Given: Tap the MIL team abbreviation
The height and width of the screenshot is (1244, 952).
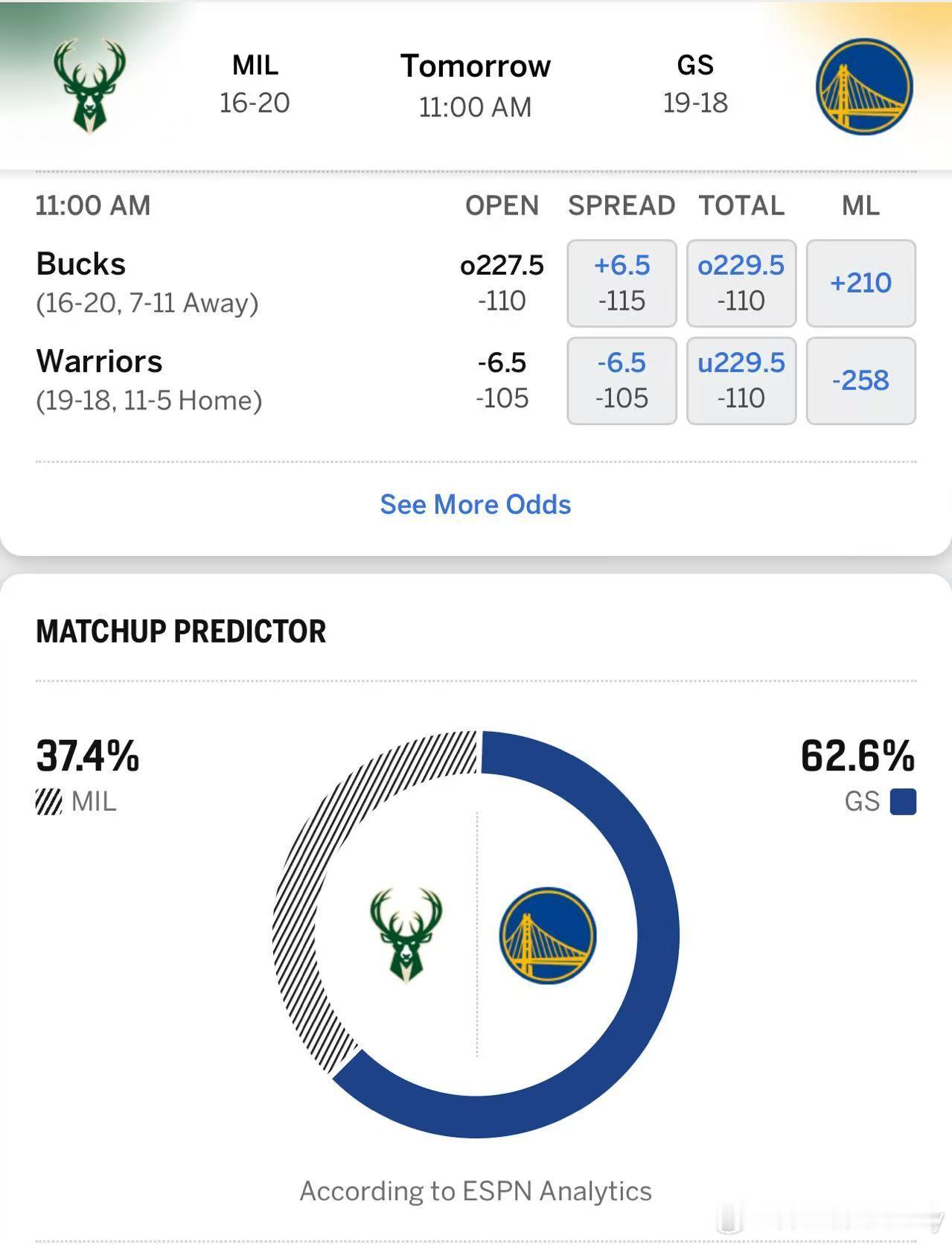Looking at the screenshot, I should (255, 66).
